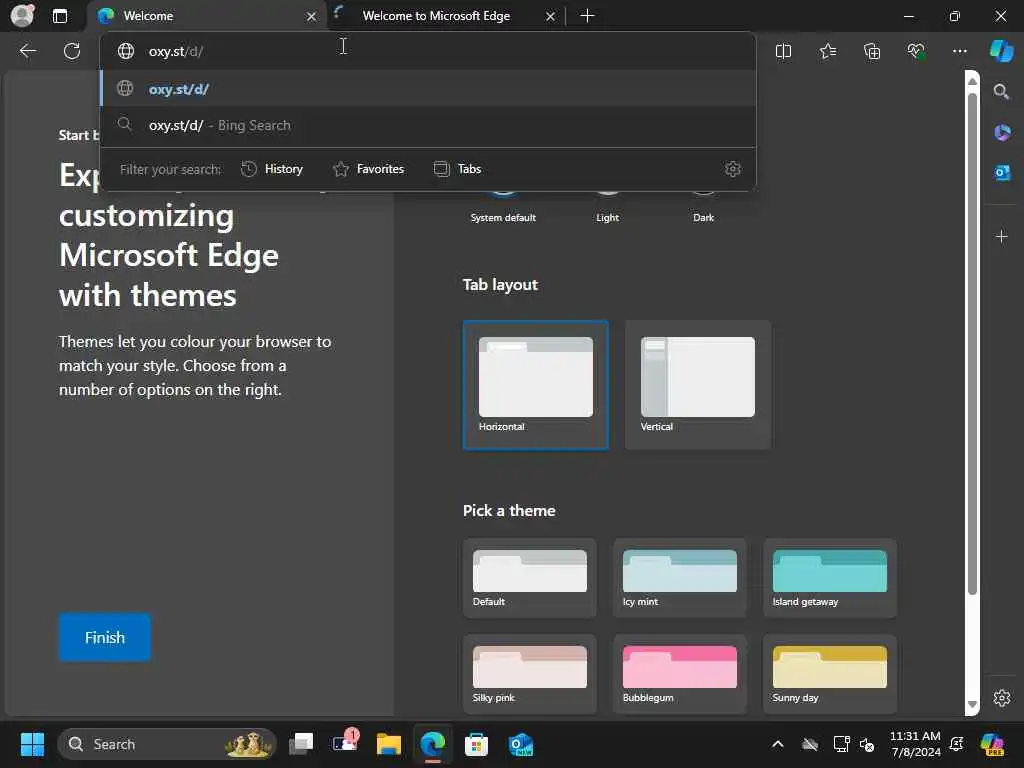Open the profile avatar menu
This screenshot has width=1024, height=768.
pyautogui.click(x=22, y=16)
